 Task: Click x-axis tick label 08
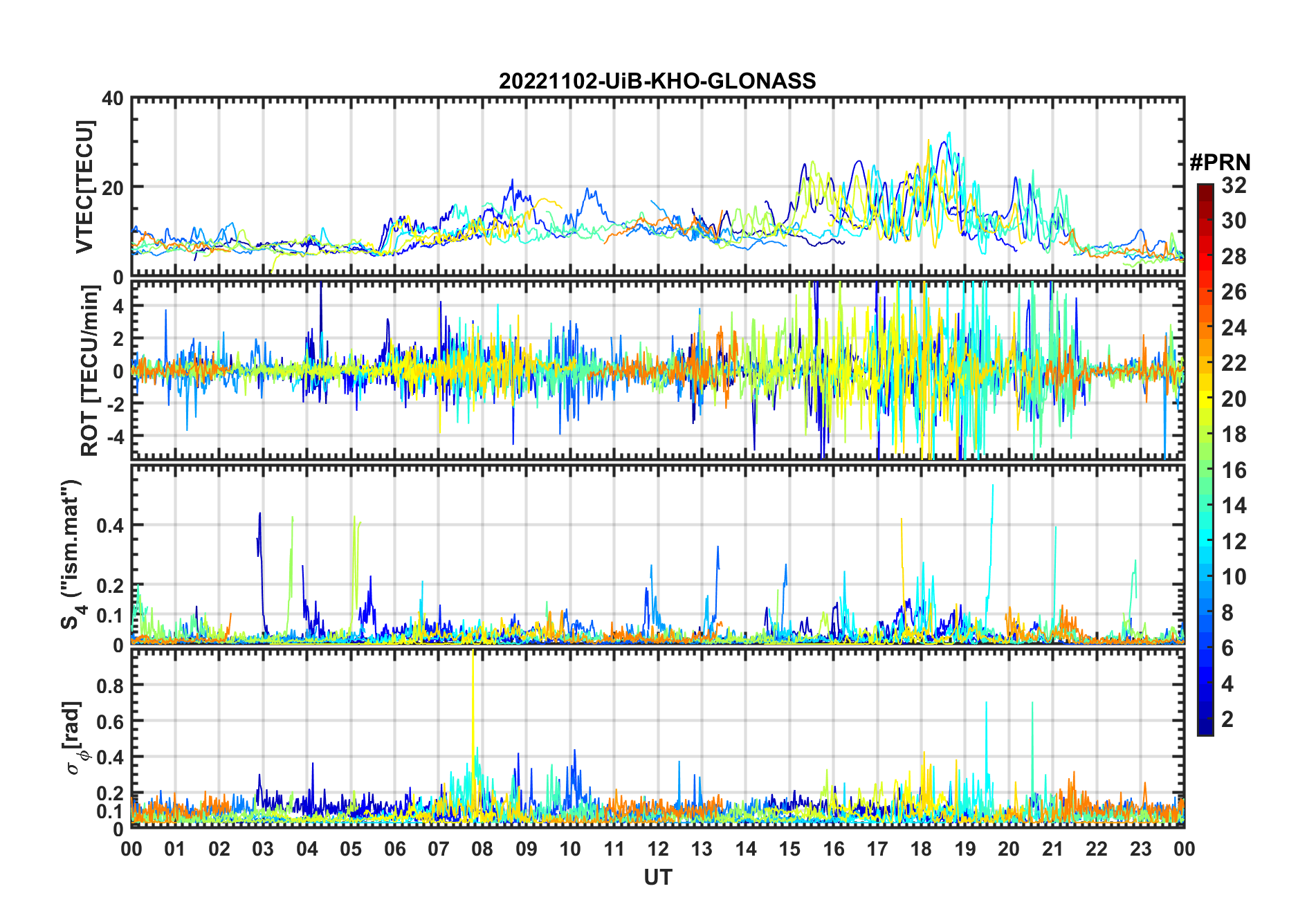(482, 849)
